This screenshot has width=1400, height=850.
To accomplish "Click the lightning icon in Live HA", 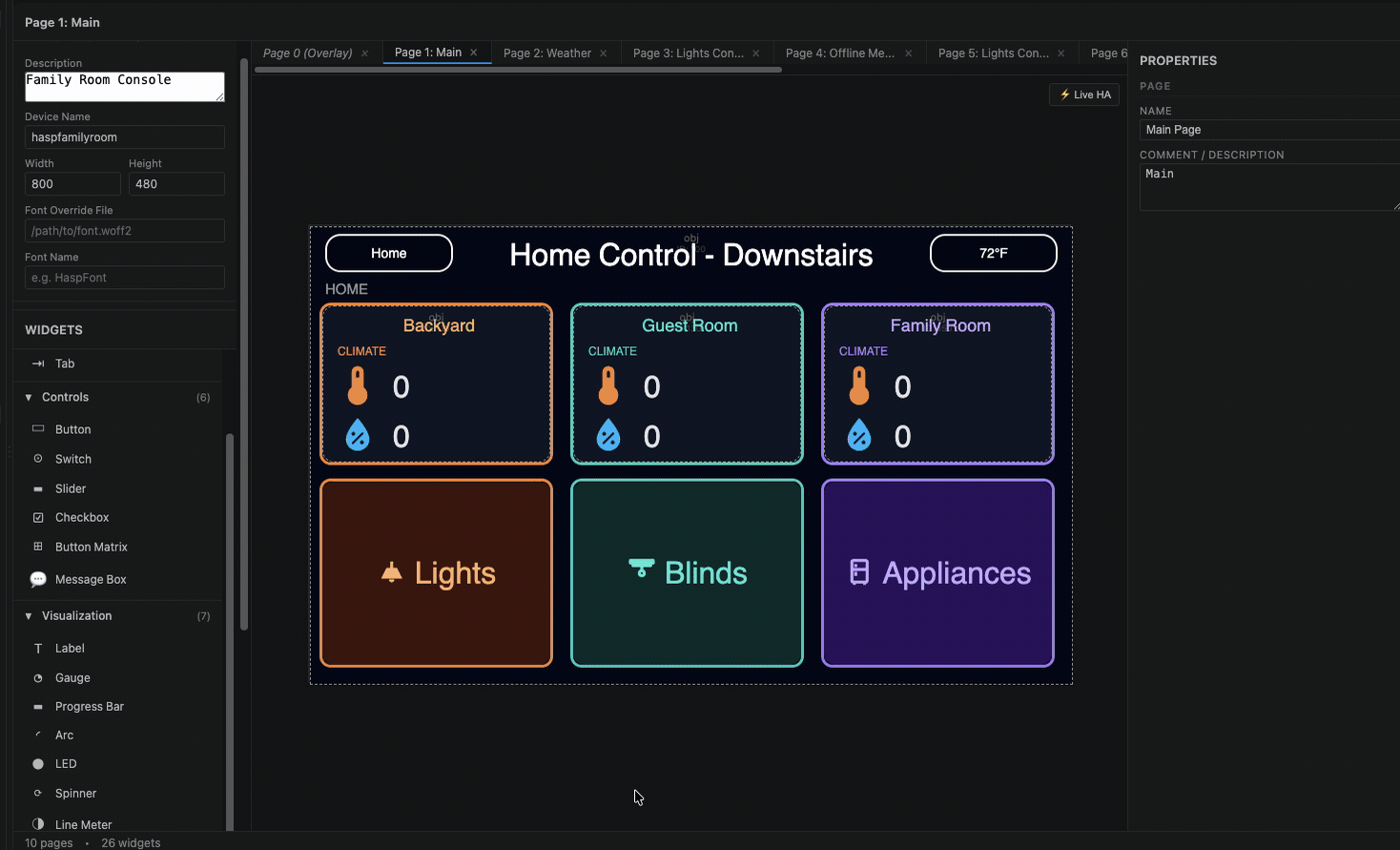I will coord(1065,94).
